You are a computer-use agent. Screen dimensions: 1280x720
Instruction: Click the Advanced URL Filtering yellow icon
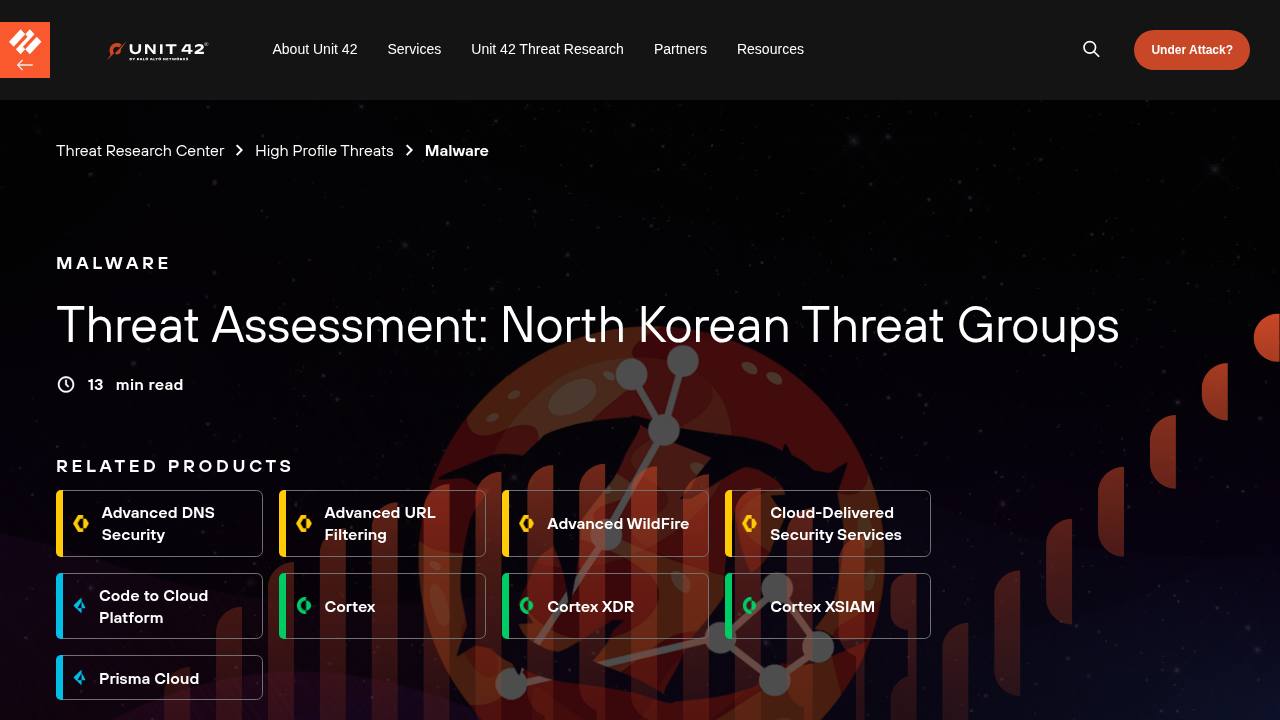(x=304, y=523)
